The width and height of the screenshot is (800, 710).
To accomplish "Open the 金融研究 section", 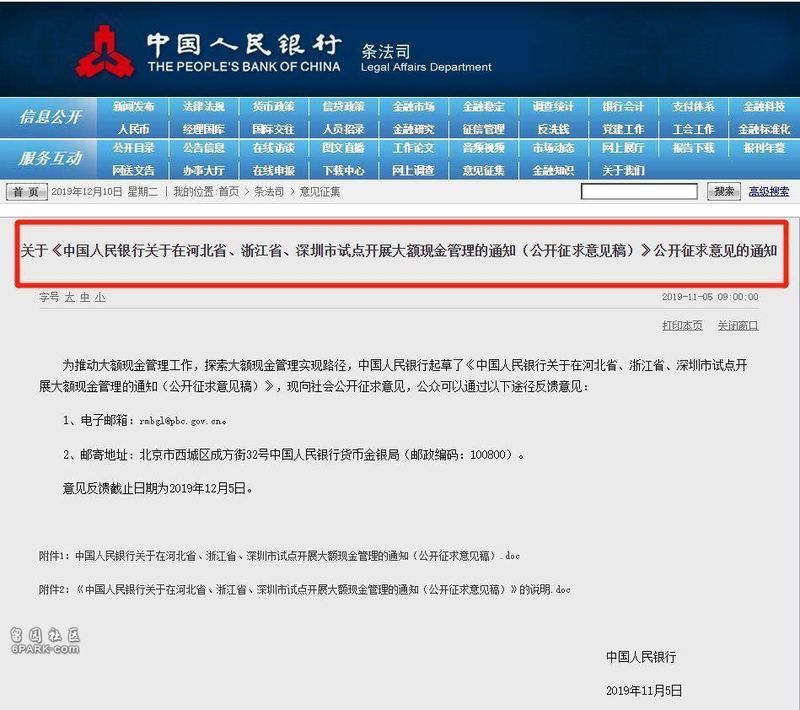I will [413, 129].
